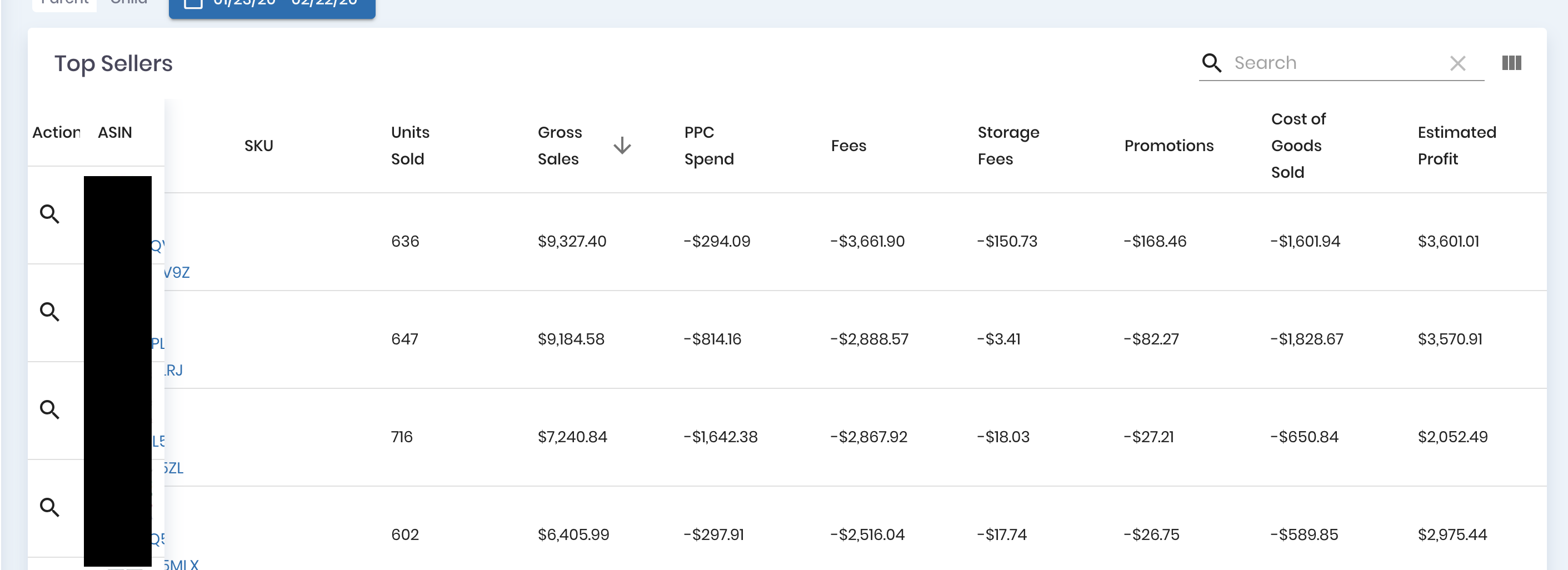
Task: Click the magnifier action for the 636 units row
Action: [49, 214]
